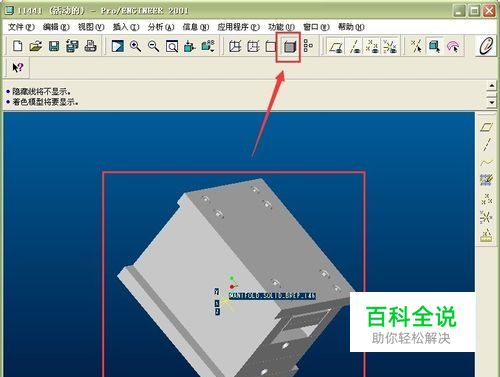Refit the model to the window
This screenshot has height=377, width=500.
click(172, 46)
